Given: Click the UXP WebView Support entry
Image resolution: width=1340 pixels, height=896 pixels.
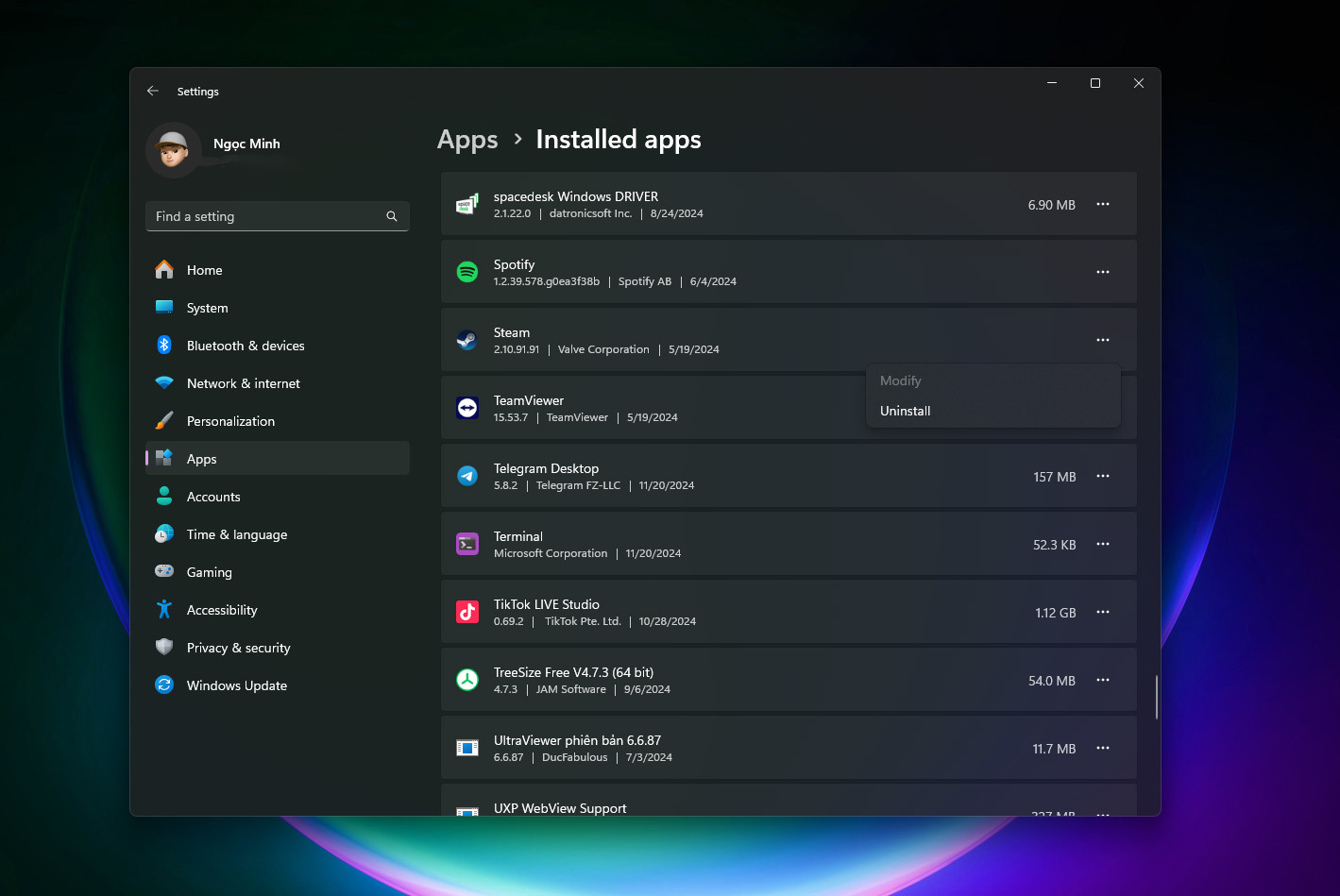Looking at the screenshot, I should pyautogui.click(x=789, y=800).
